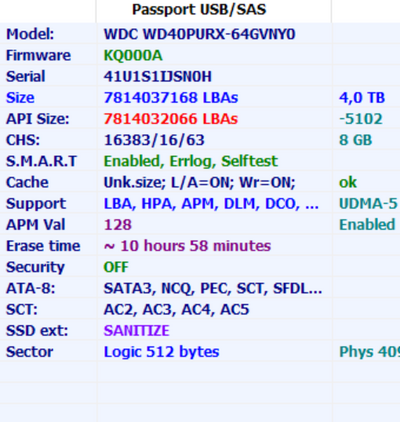
Task: Select LBA, HPA, APM, DLM, DCO value
Action: (211, 203)
